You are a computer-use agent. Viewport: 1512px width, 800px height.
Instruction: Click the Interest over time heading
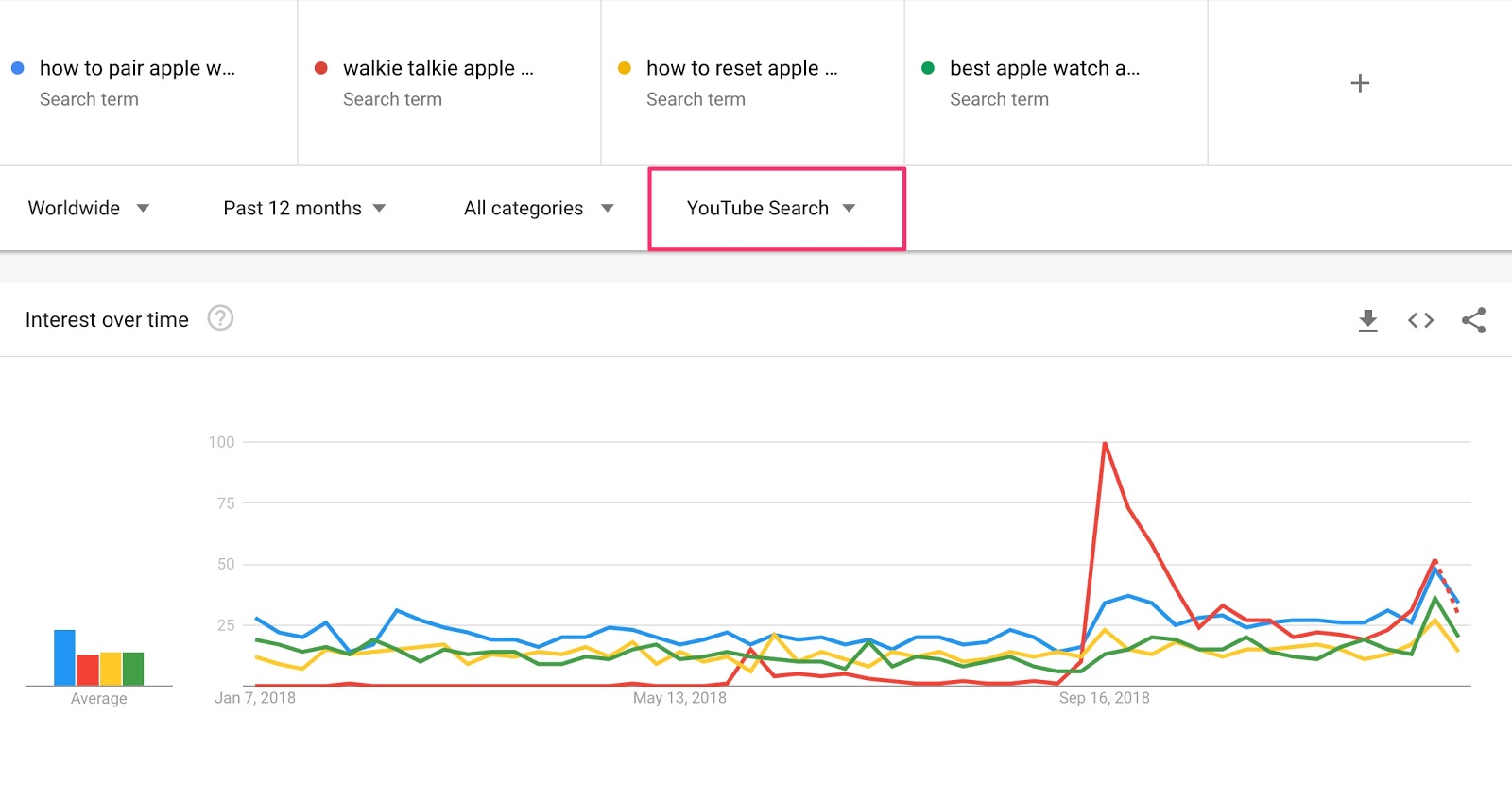click(x=107, y=319)
